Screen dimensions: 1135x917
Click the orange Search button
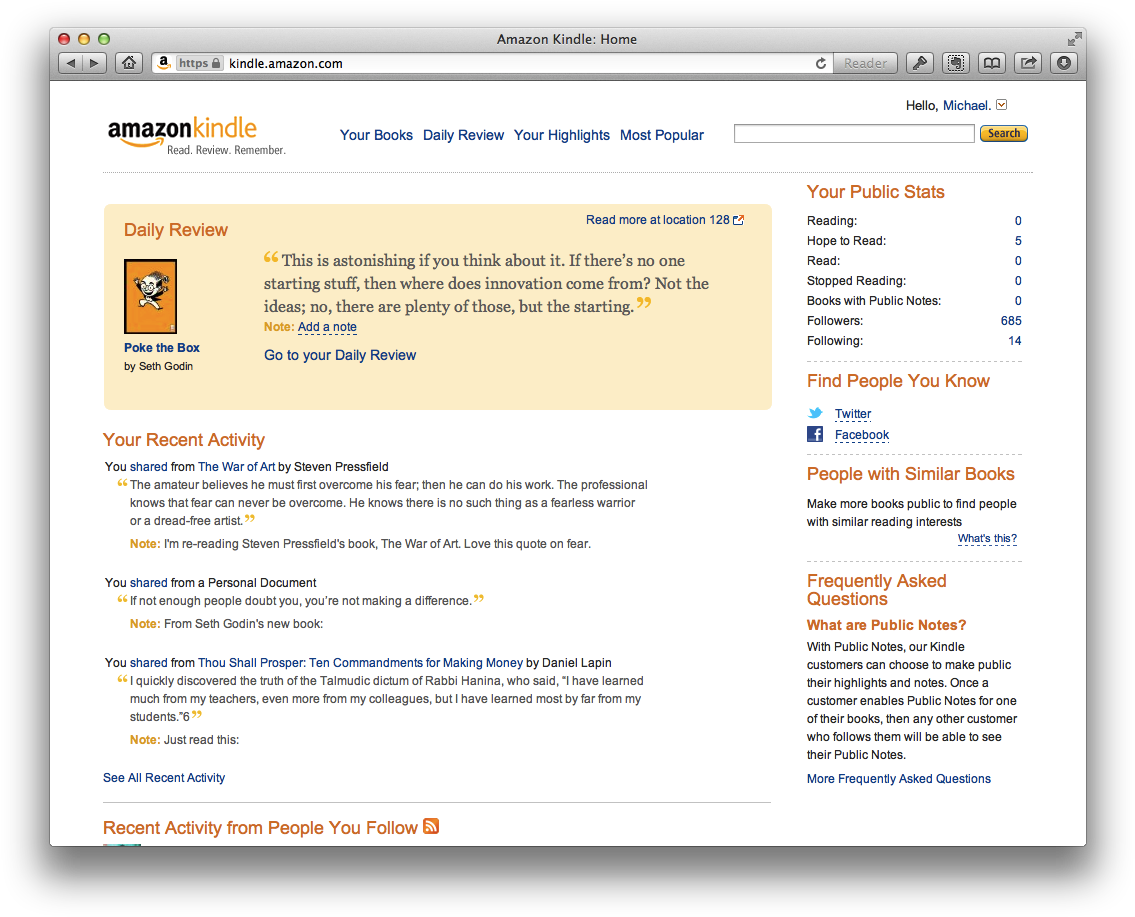(x=1003, y=133)
